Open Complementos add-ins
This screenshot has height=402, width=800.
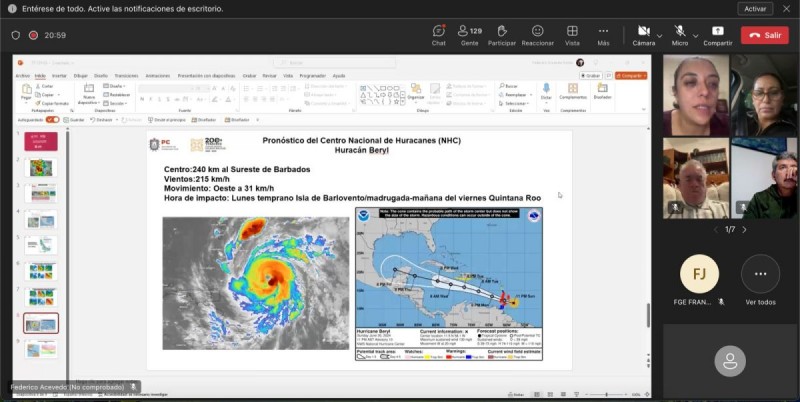pos(573,92)
